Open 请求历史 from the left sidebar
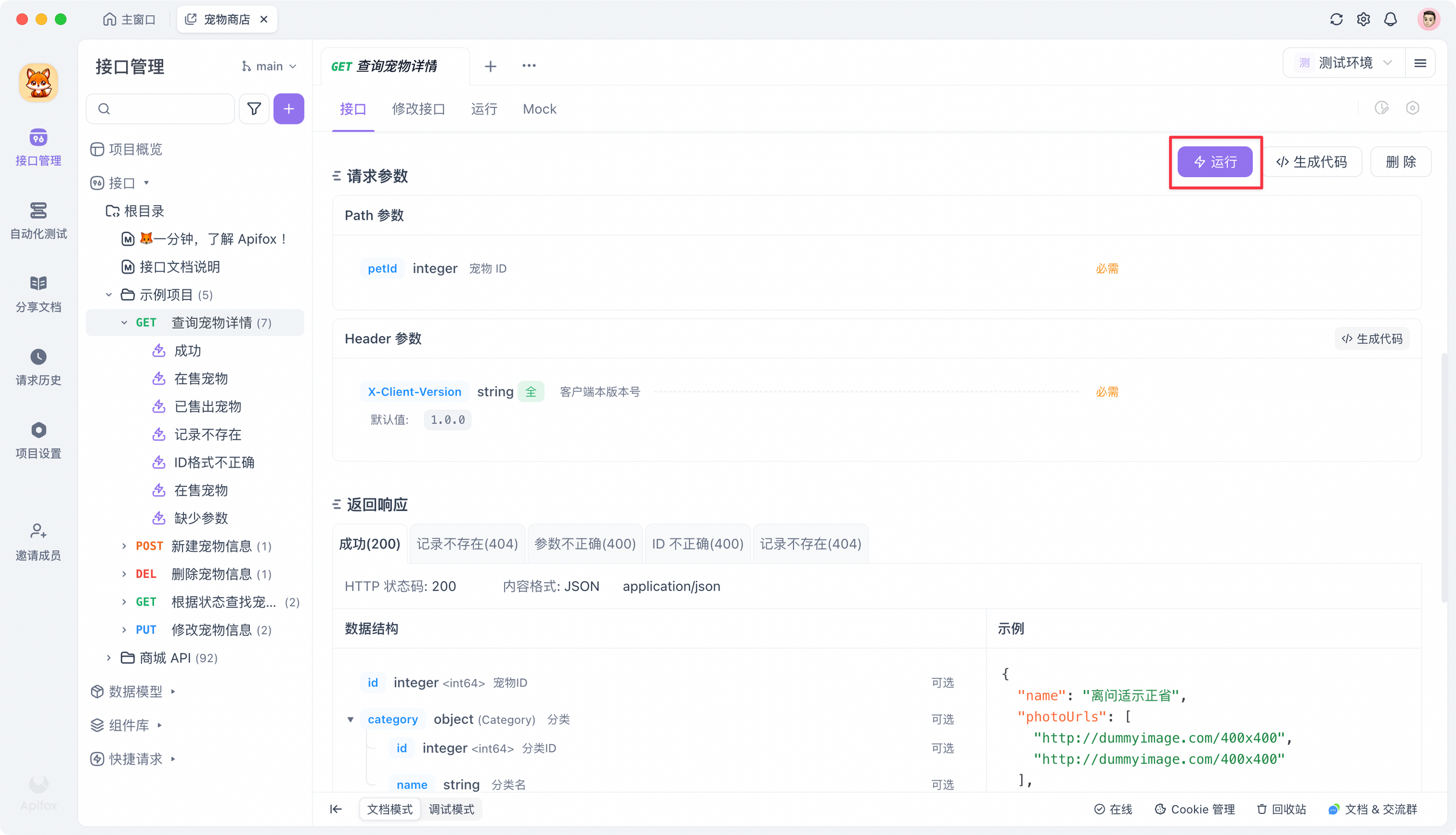The image size is (1456, 835). pyautogui.click(x=38, y=366)
